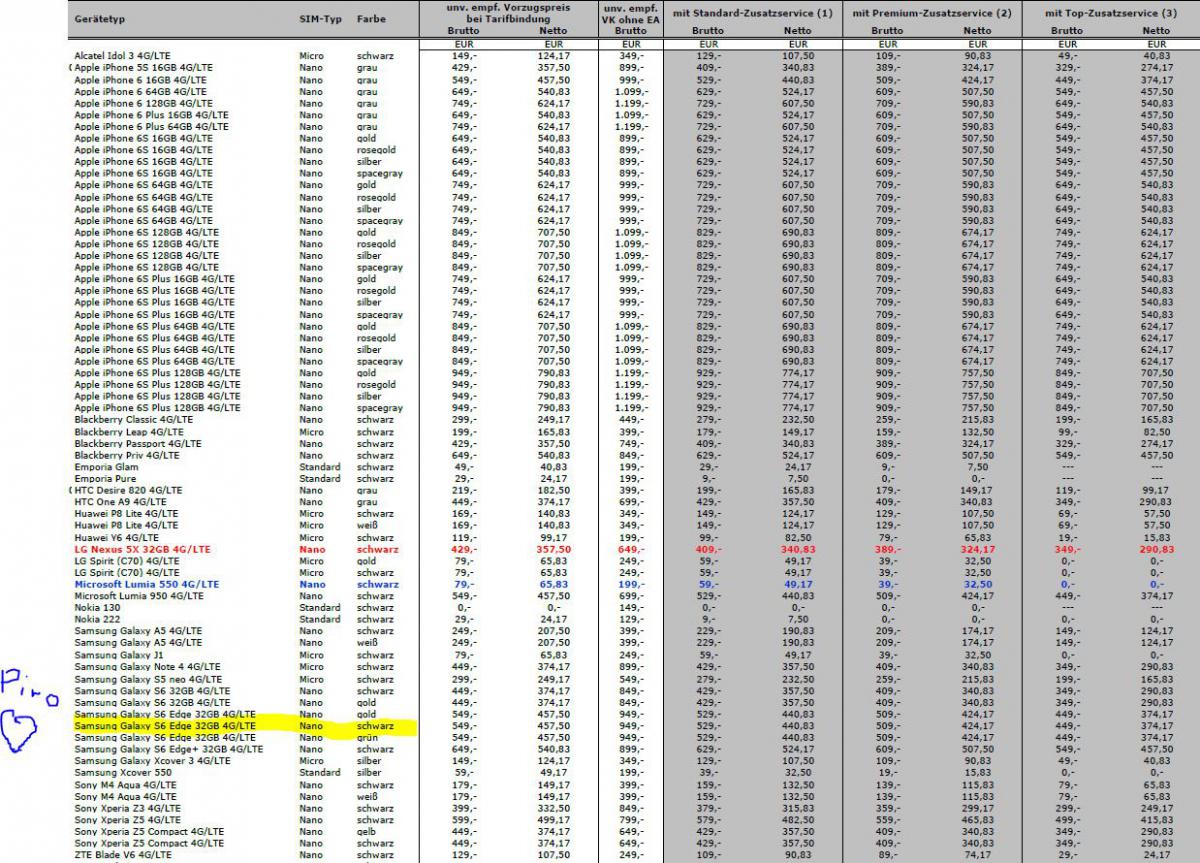Click blue '65,83' in Lumia 550 row
Screen dimensions: 1200x863
tap(553, 584)
